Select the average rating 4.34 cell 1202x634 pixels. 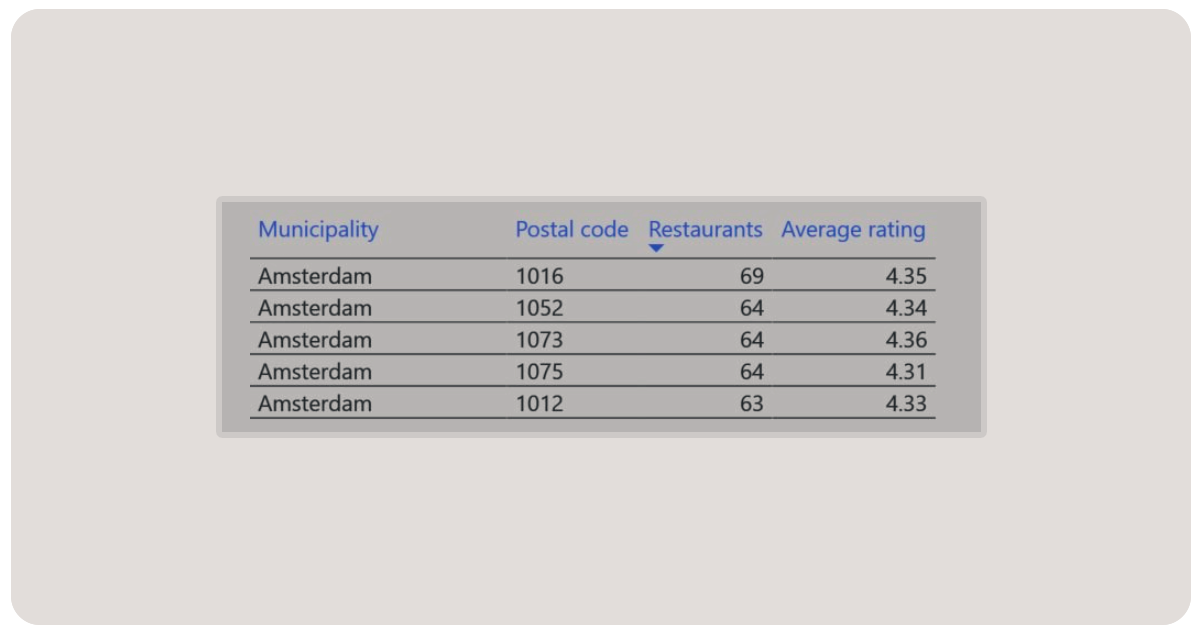906,308
